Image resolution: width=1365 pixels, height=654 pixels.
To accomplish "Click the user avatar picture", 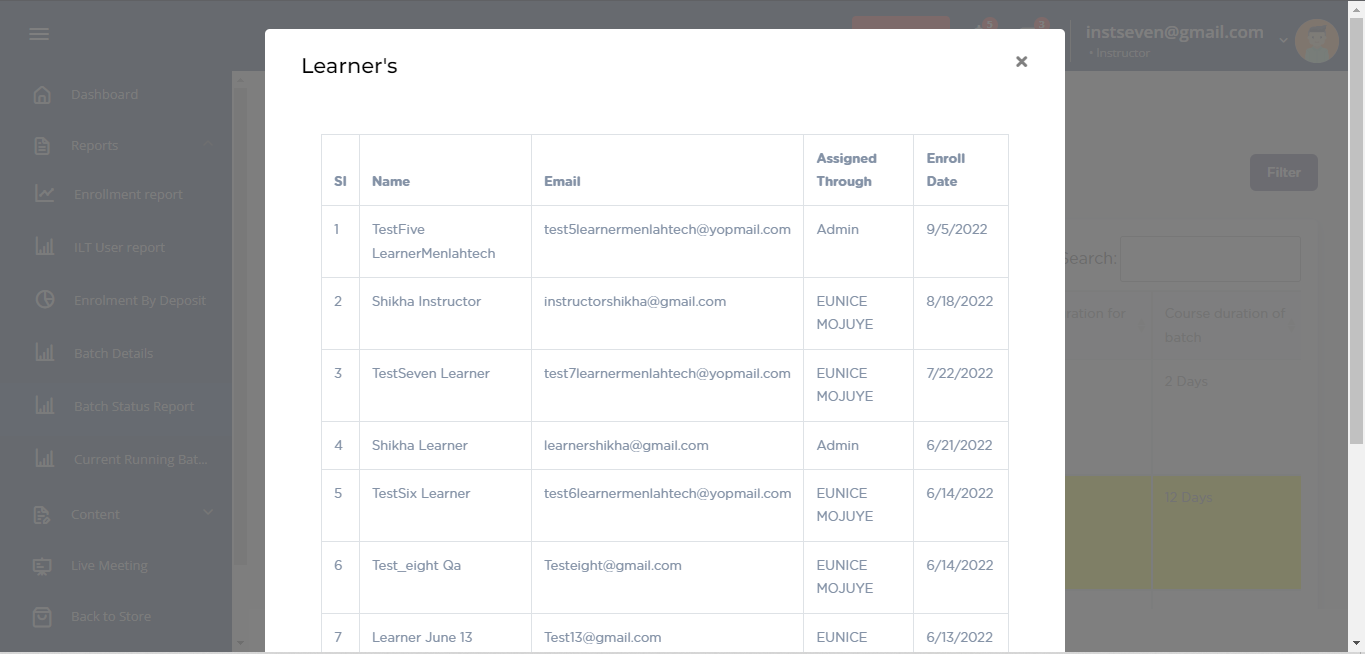I will tap(1316, 41).
